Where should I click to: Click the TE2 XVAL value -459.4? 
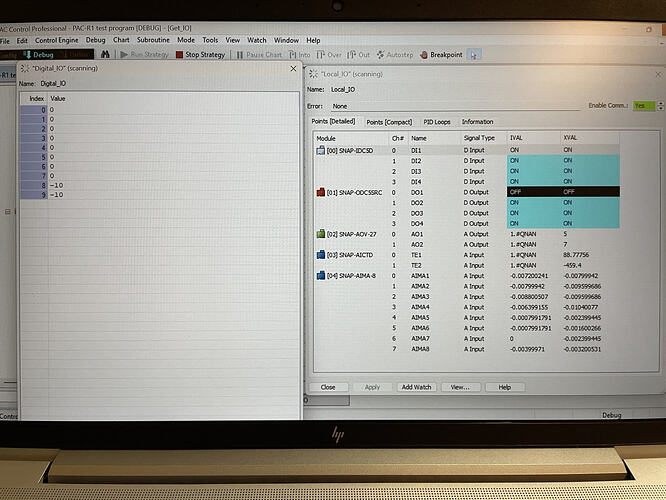(572, 265)
